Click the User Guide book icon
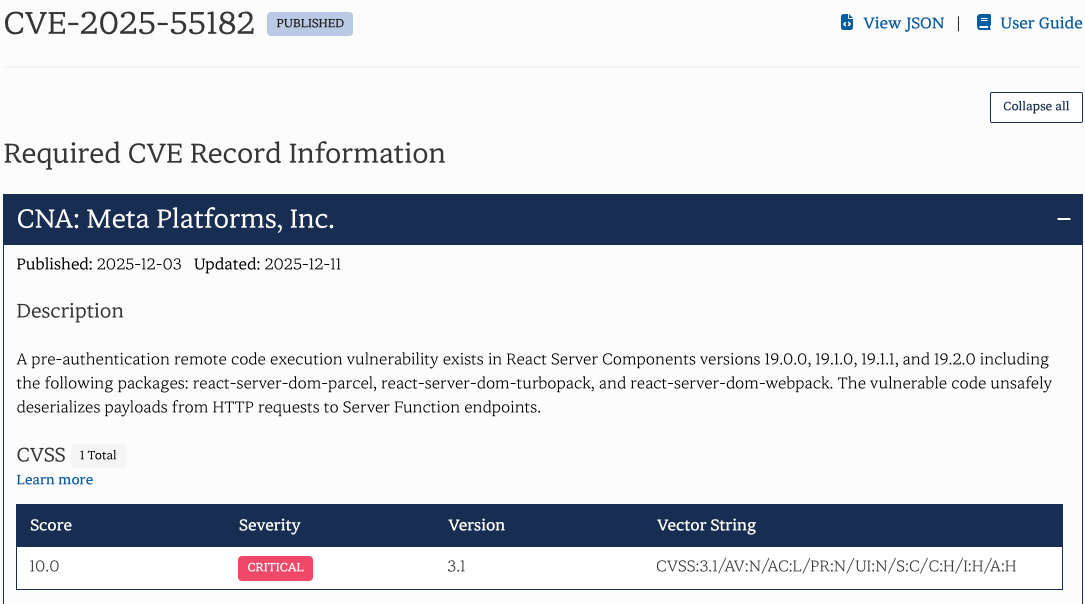 click(984, 23)
